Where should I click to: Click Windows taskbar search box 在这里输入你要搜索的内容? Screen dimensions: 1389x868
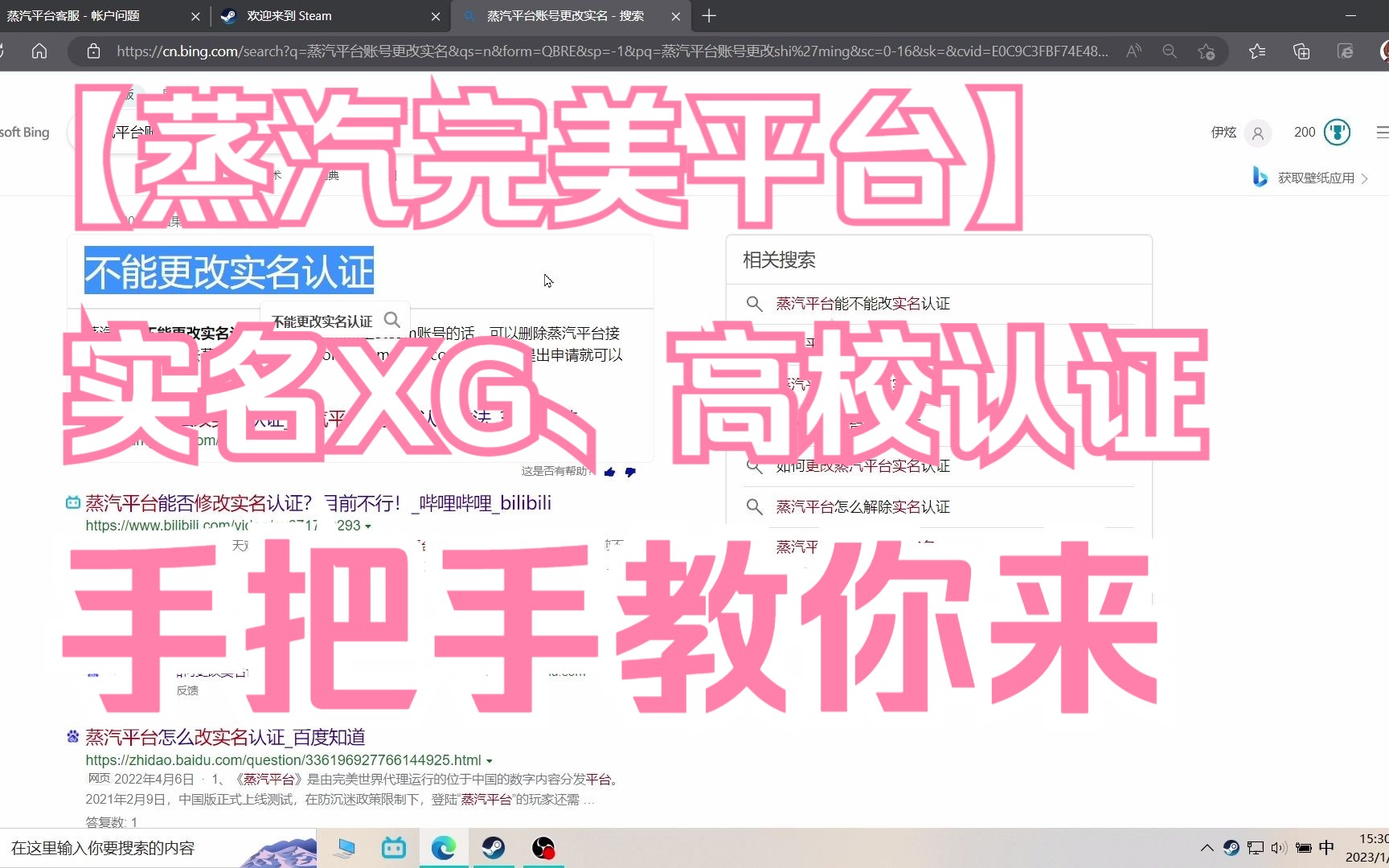[x=158, y=848]
